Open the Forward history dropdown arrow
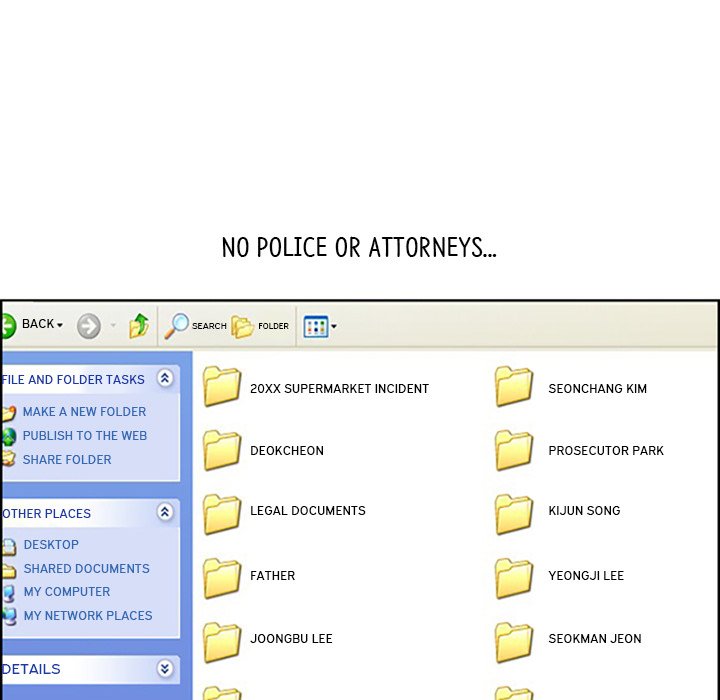The width and height of the screenshot is (720, 700). (113, 326)
